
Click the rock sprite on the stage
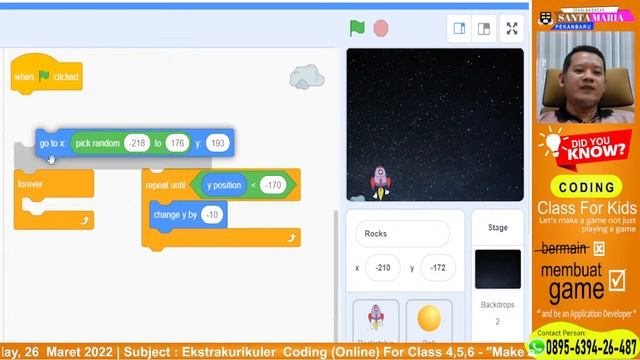coord(357,198)
